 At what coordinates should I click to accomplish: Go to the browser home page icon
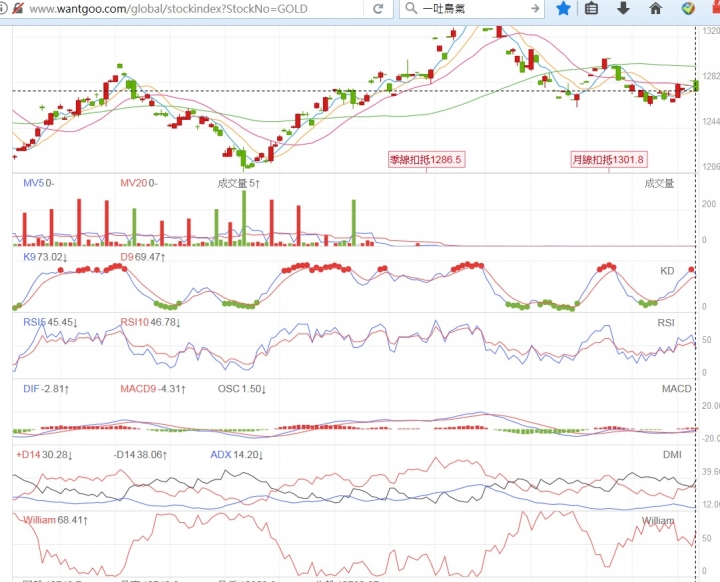(656, 9)
